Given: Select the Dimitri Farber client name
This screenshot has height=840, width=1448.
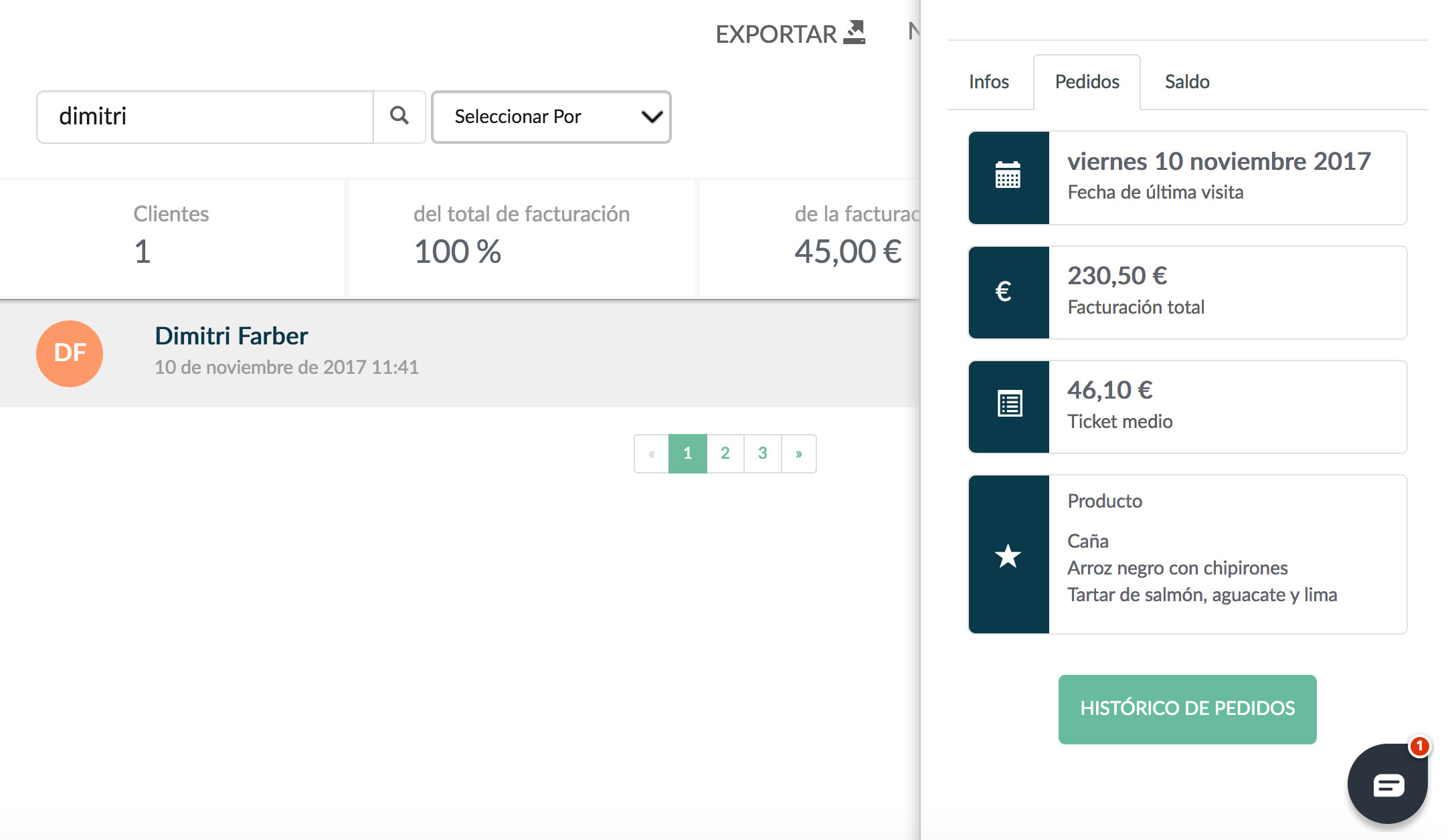Looking at the screenshot, I should 232,336.
